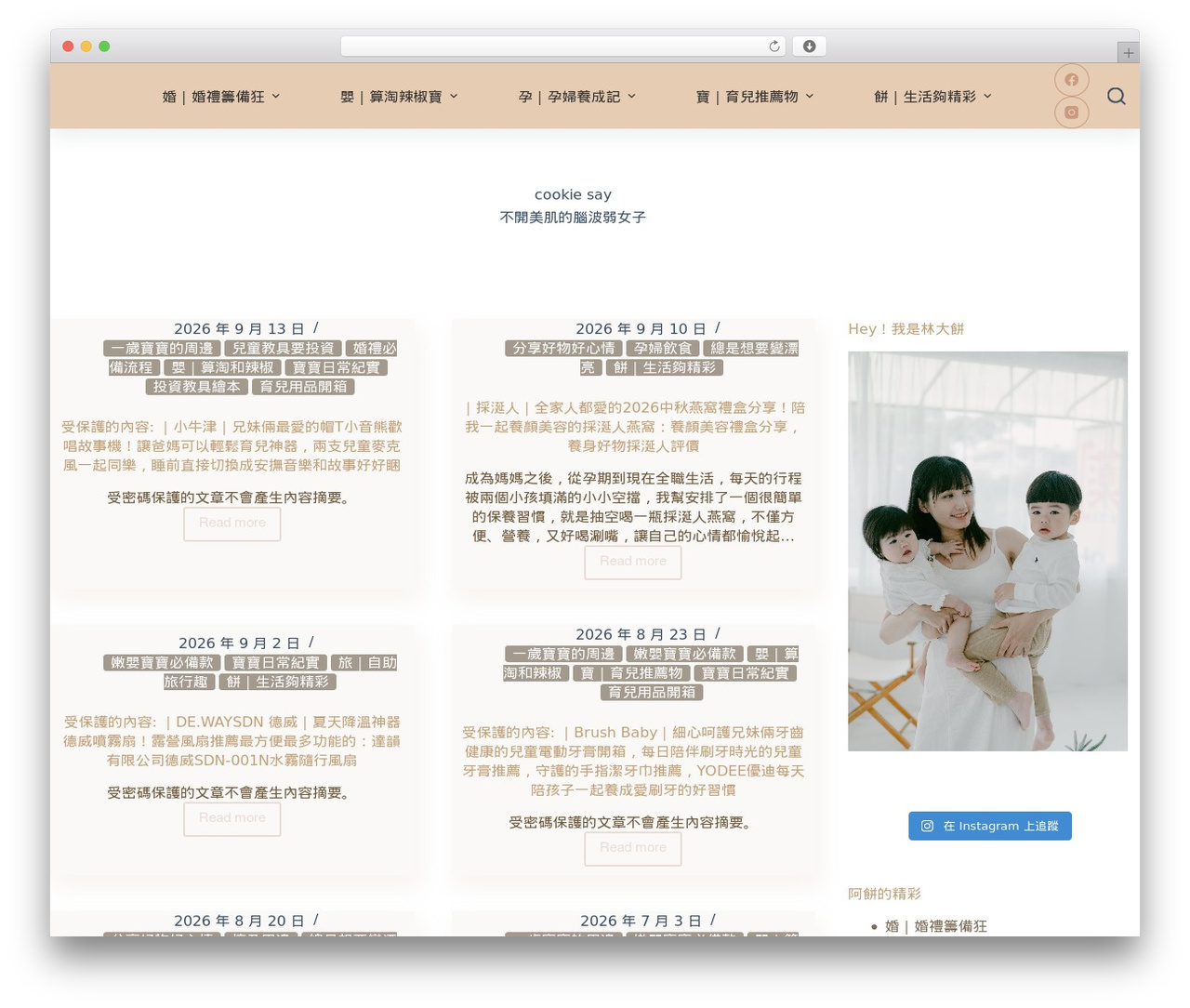Open the 採涎人 燕窩禮盒 post title
The width and height of the screenshot is (1190, 1008).
(x=633, y=427)
